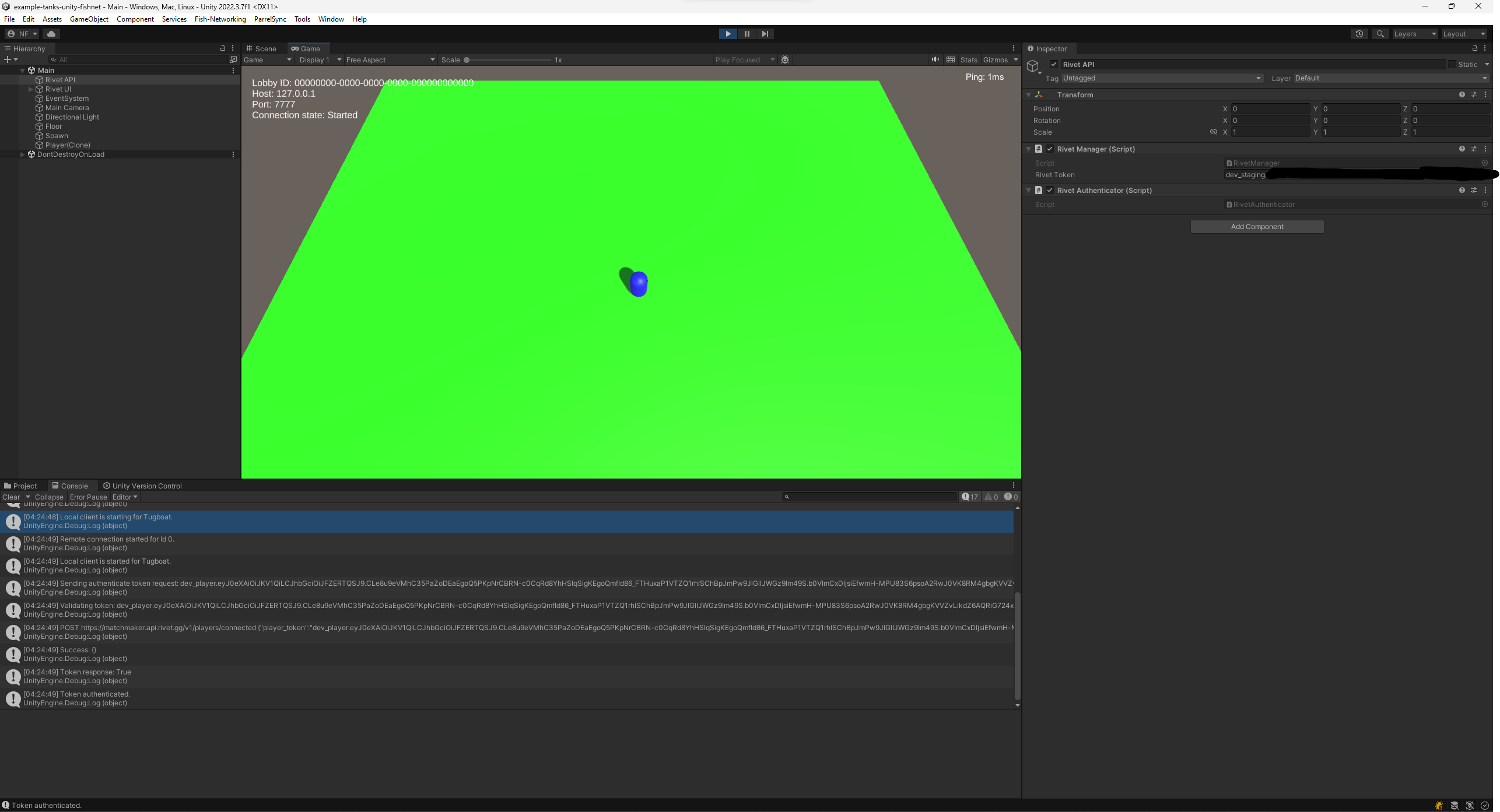Expand the Main hierarchy group
The image size is (1500, 812).
[x=22, y=70]
